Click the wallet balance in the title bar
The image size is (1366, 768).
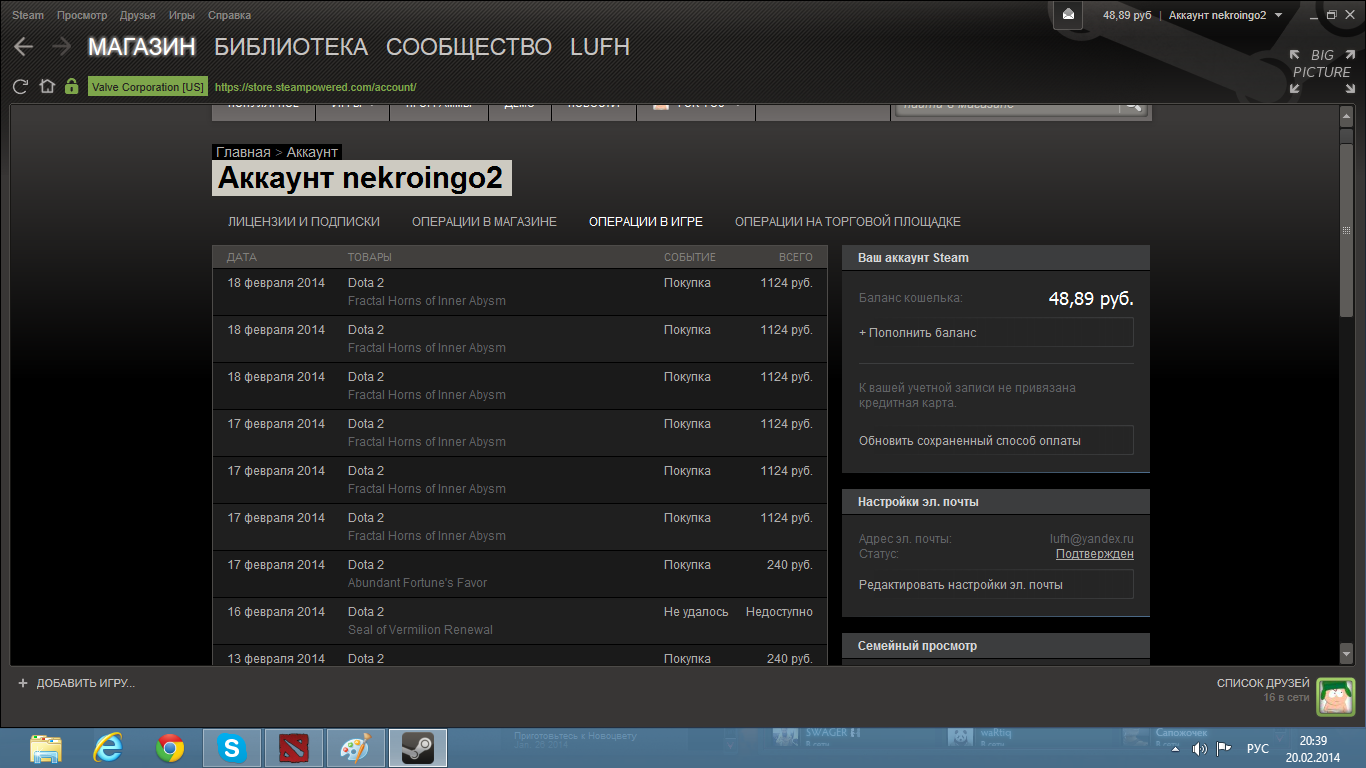(x=1127, y=15)
